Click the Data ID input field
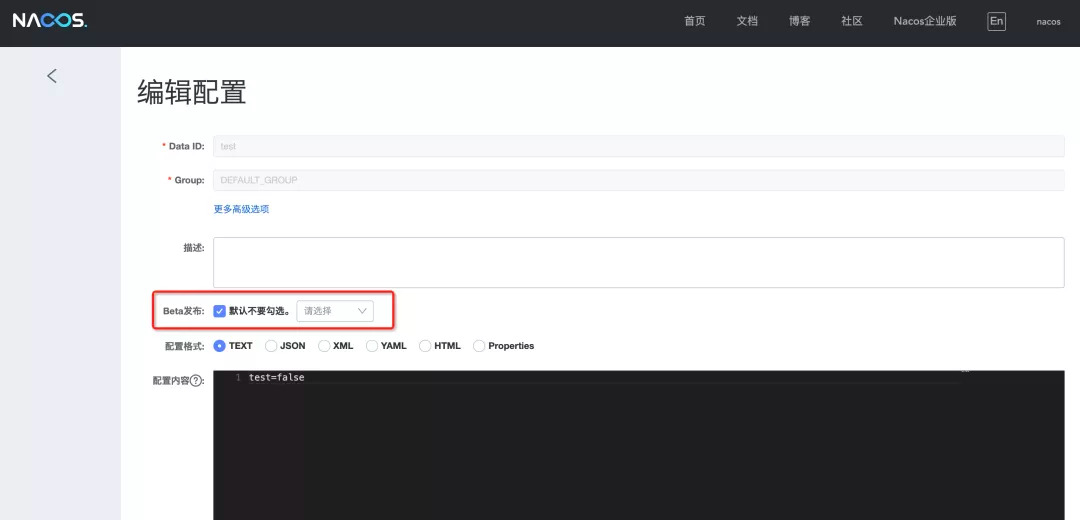The image size is (1080, 520). pos(638,146)
